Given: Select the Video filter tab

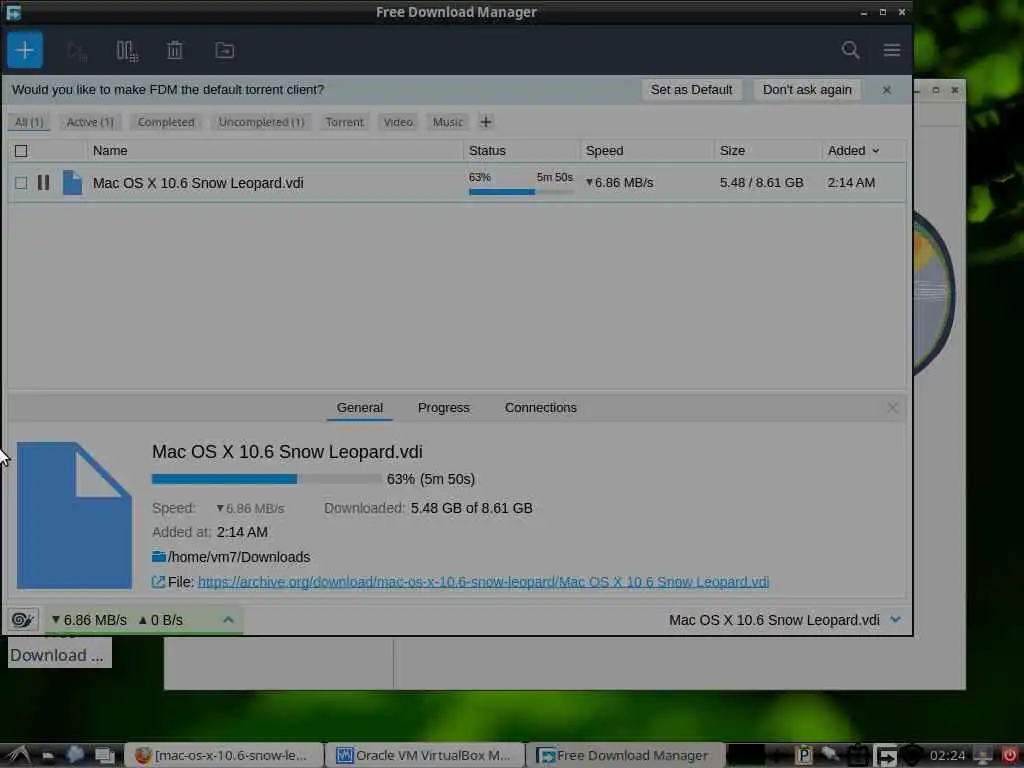Looking at the screenshot, I should (398, 122).
